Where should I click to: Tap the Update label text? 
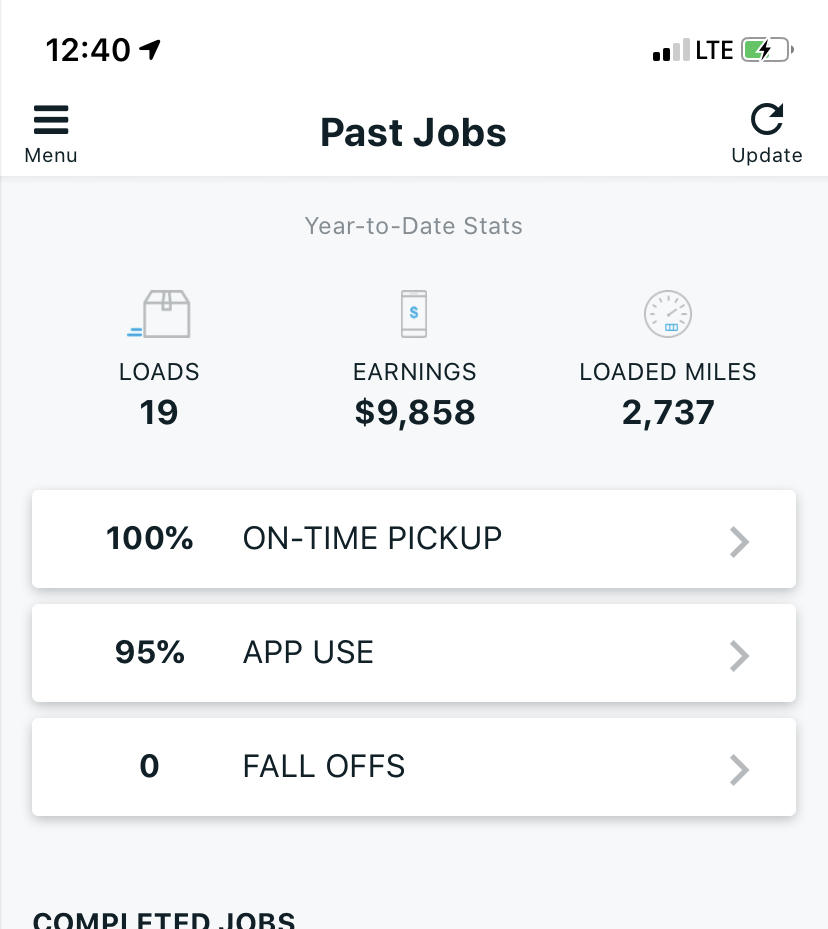tap(767, 155)
